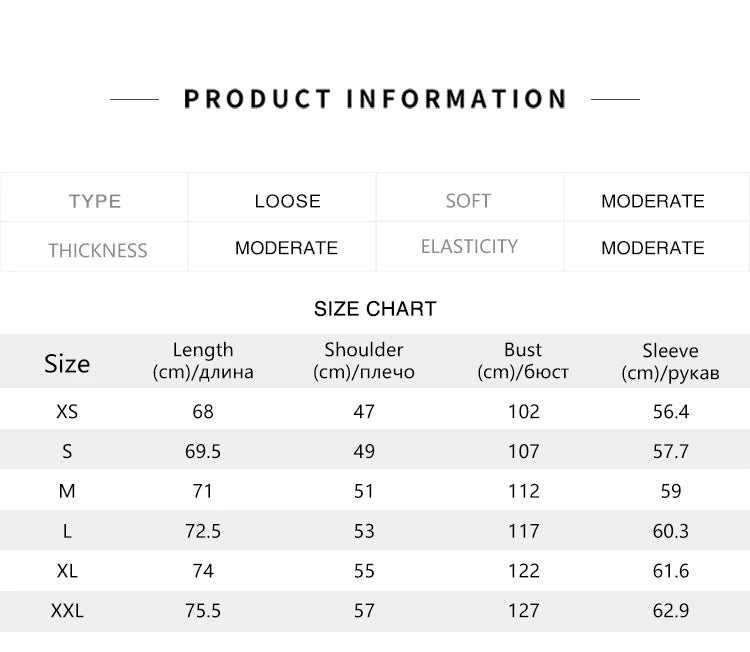Select the XS size row label
Image resolution: width=750 pixels, height=652 pixels.
pyautogui.click(x=67, y=411)
